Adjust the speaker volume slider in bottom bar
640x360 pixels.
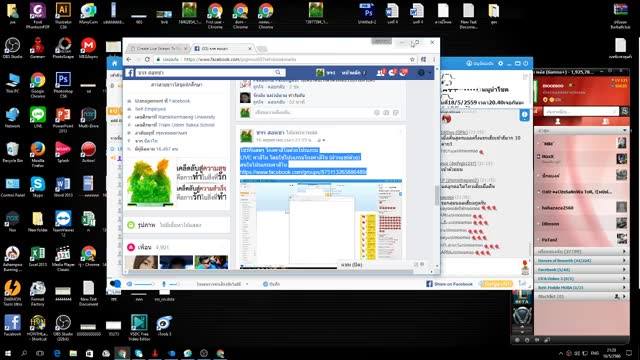pyautogui.click(x=141, y=284)
